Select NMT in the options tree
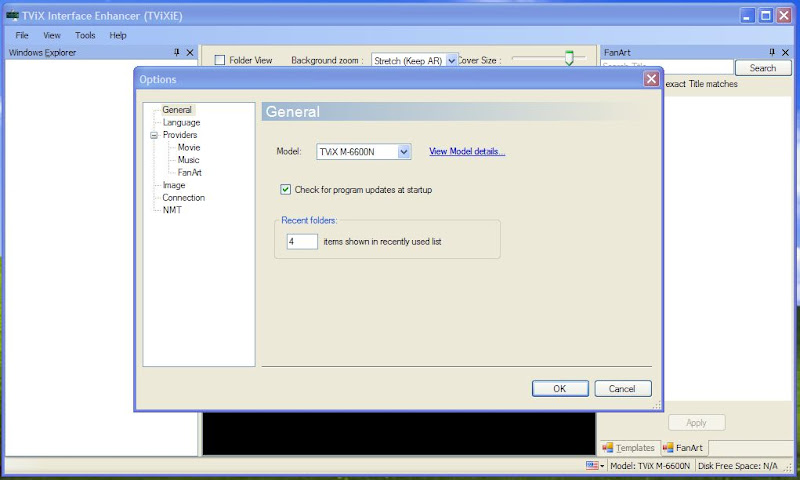This screenshot has width=800, height=480. (172, 210)
